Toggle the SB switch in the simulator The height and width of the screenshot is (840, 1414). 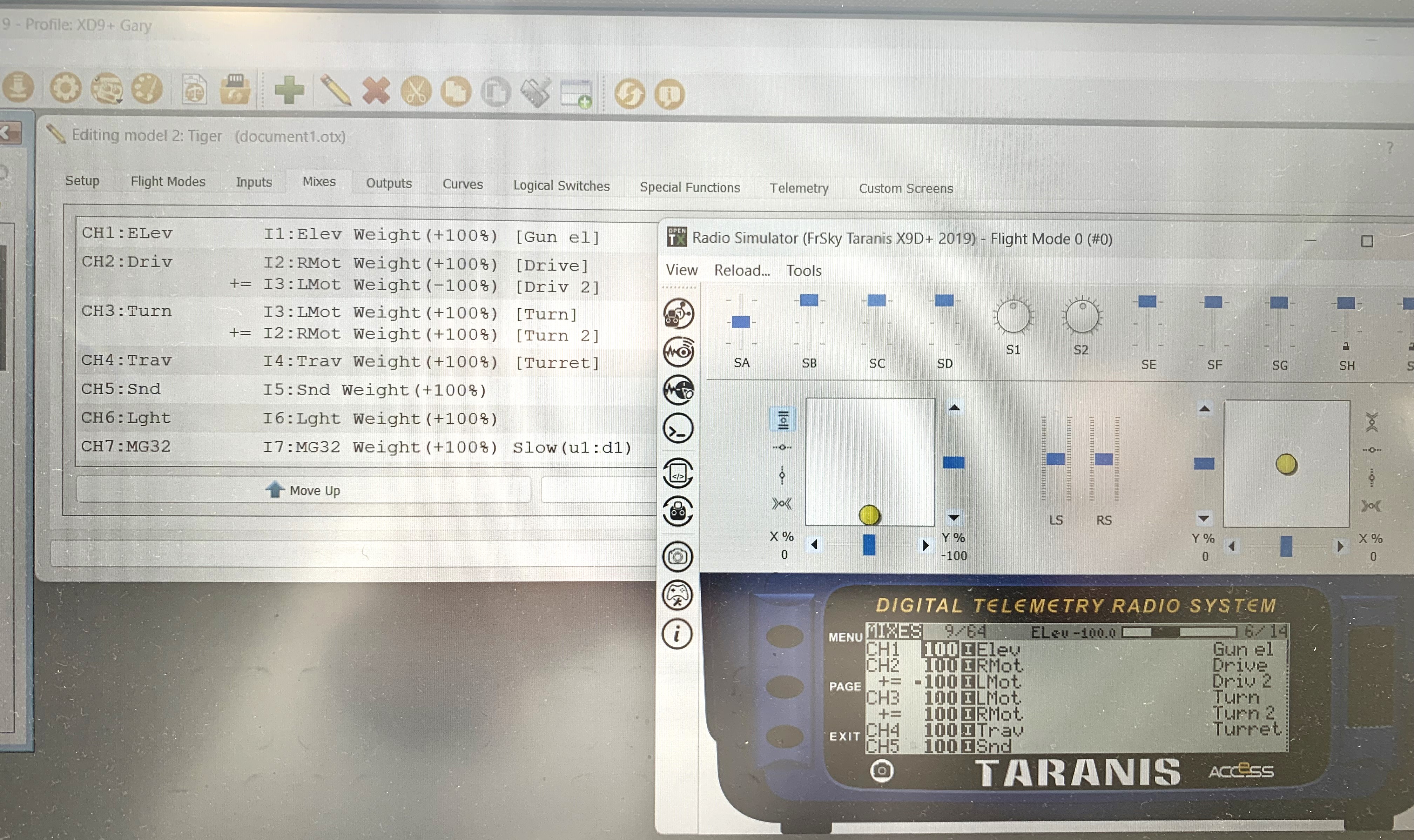pos(809,323)
